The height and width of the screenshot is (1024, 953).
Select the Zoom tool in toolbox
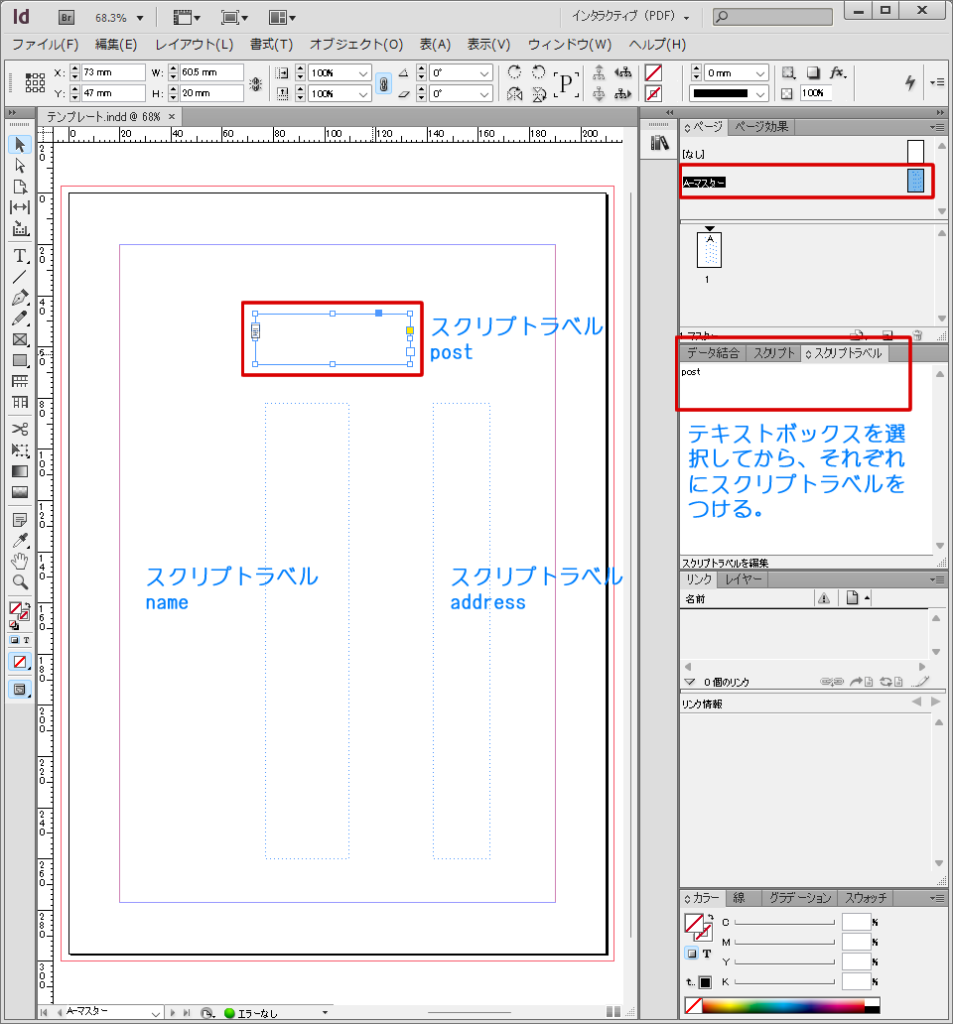19,582
